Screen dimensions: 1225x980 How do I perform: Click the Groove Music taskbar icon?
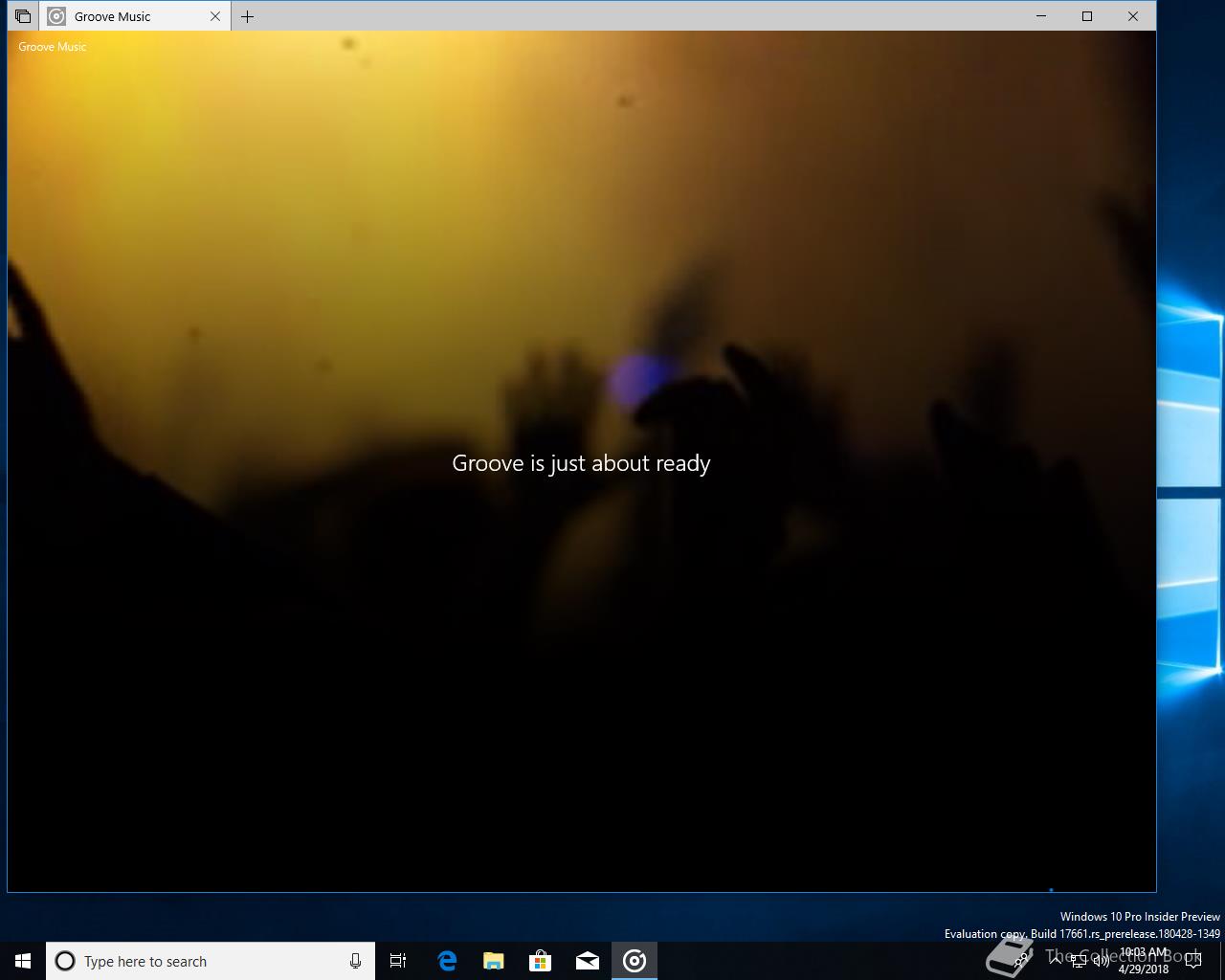pos(635,961)
